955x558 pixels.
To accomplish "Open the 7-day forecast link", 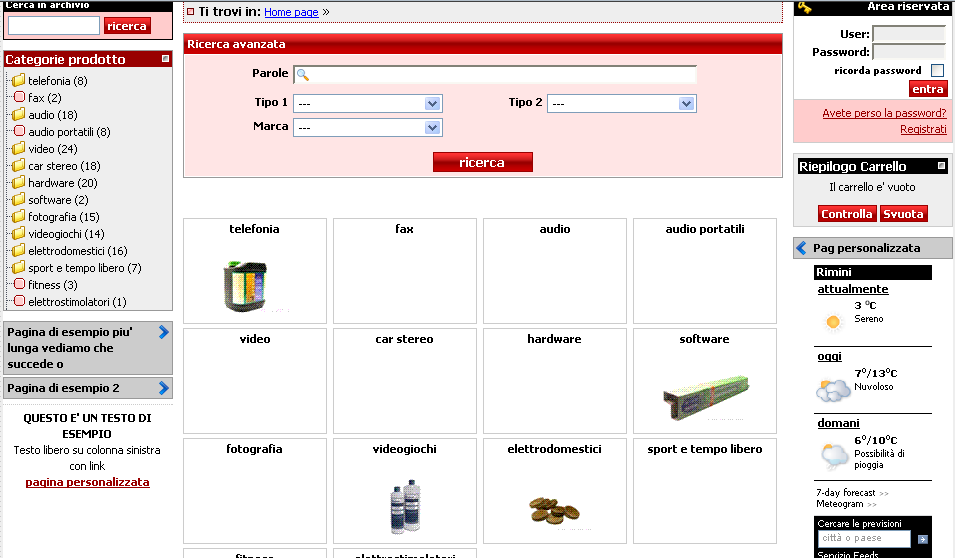I will click(x=845, y=492).
